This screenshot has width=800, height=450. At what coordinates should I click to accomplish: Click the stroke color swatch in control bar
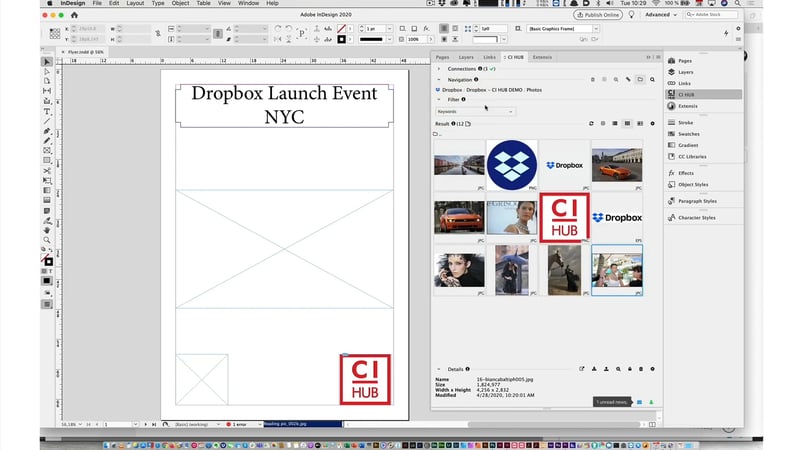pyautogui.click(x=341, y=39)
